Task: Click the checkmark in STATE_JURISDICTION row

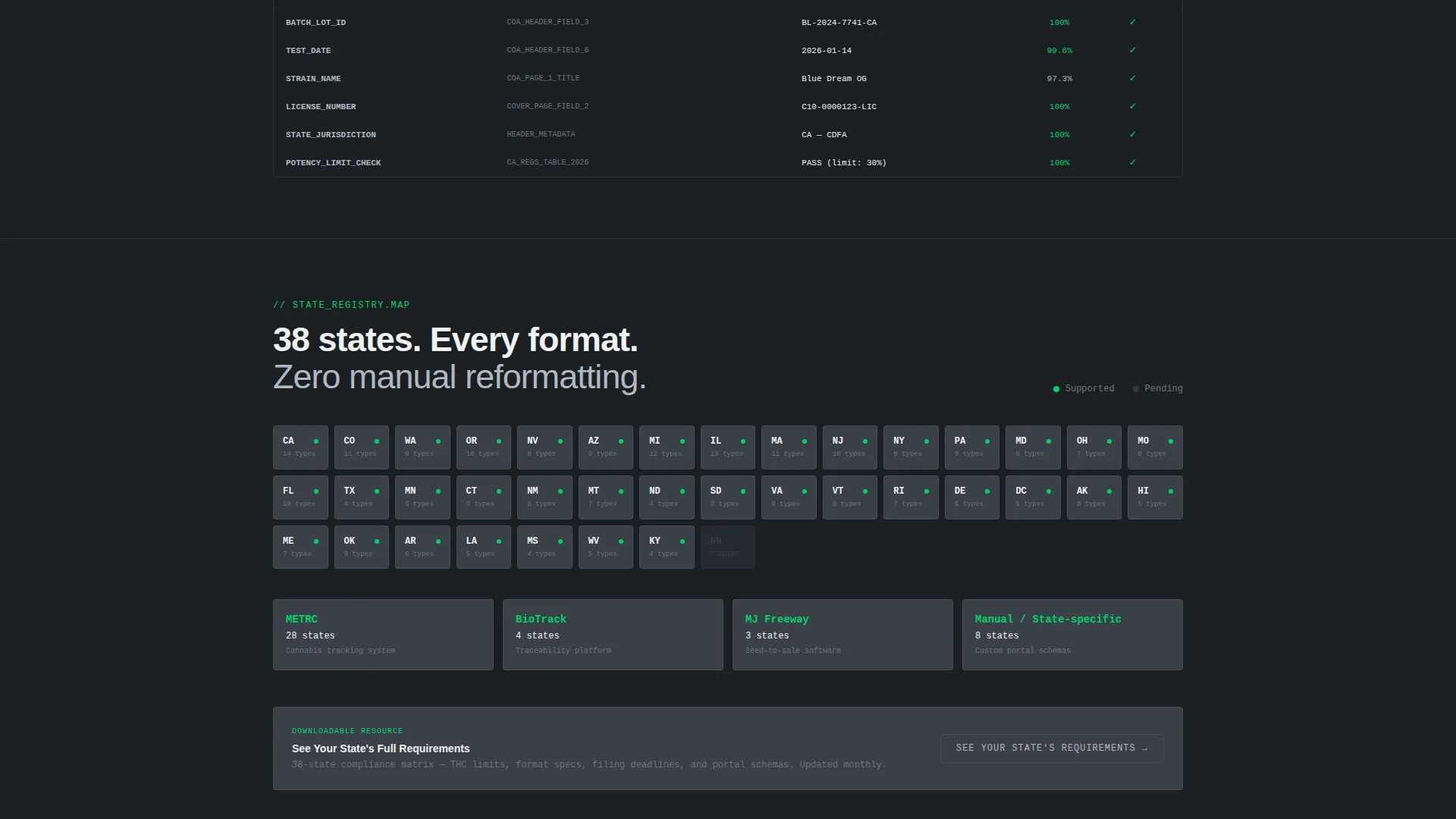Action: pos(1133,135)
